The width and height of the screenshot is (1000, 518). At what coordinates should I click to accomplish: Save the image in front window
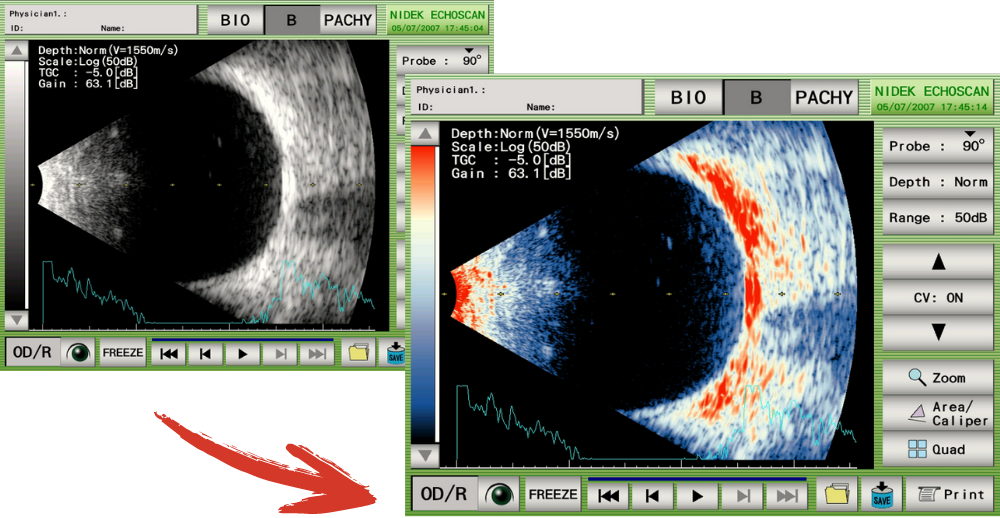[881, 494]
